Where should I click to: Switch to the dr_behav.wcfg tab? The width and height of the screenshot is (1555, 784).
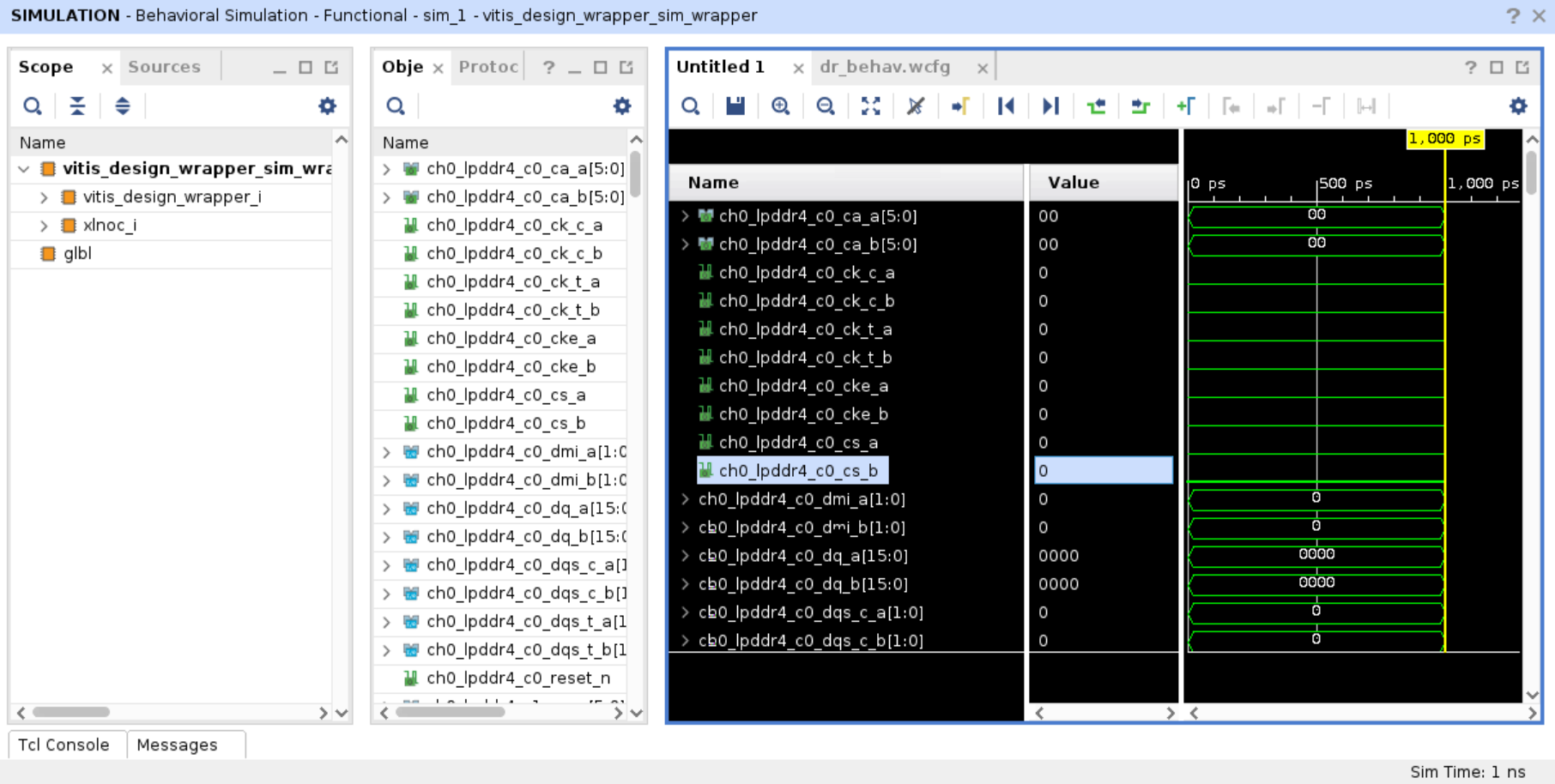[x=885, y=66]
